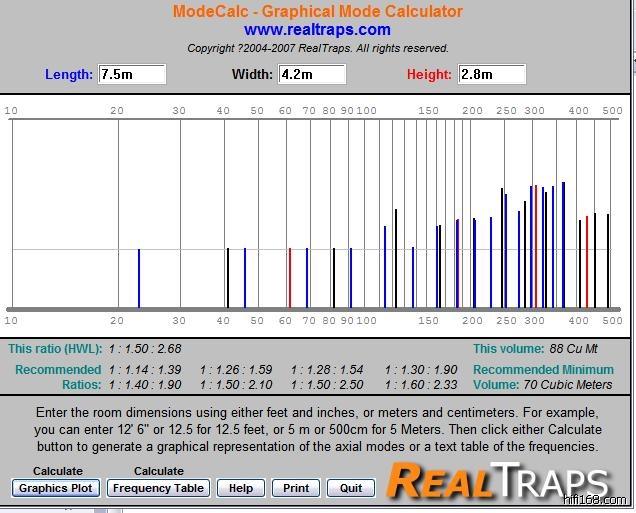Click the Width input field showing 4.2m
The height and width of the screenshot is (513, 636).
[x=312, y=75]
